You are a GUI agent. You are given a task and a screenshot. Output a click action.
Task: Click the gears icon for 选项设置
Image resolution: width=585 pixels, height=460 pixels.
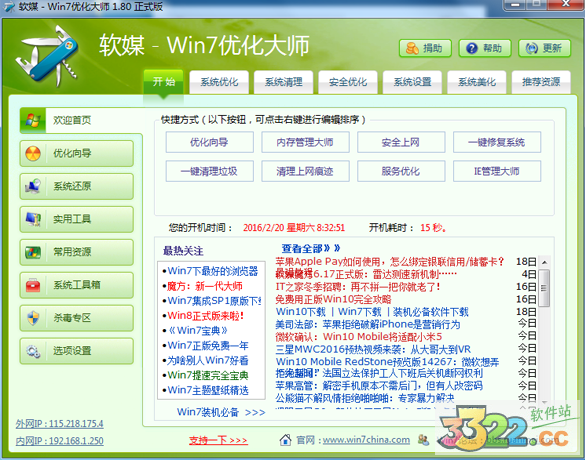pos(33,351)
